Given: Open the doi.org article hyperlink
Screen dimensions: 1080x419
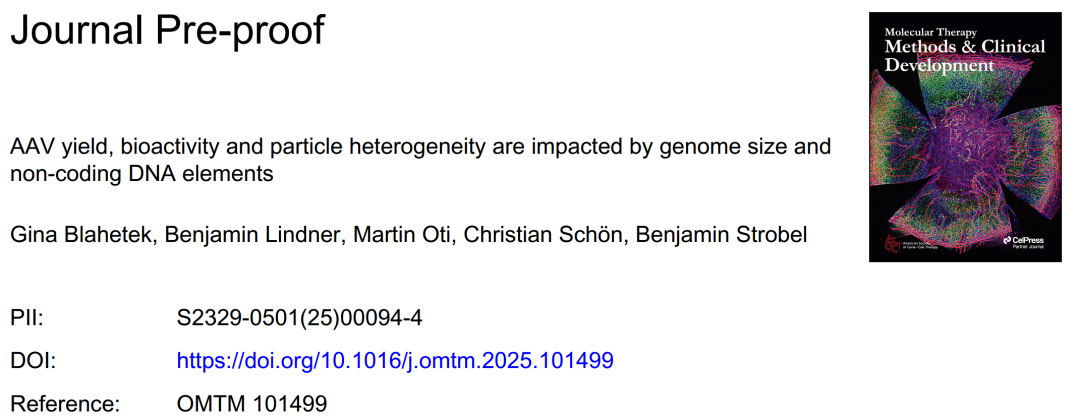Looking at the screenshot, I should click(395, 360).
